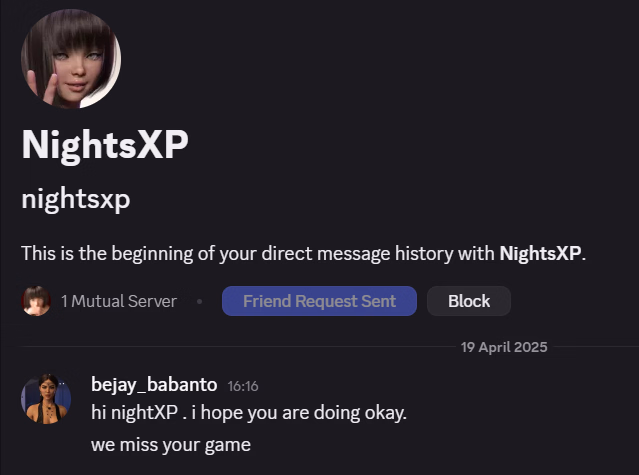
Task: Click the 16:16 message timestamp
Action: pos(243,385)
